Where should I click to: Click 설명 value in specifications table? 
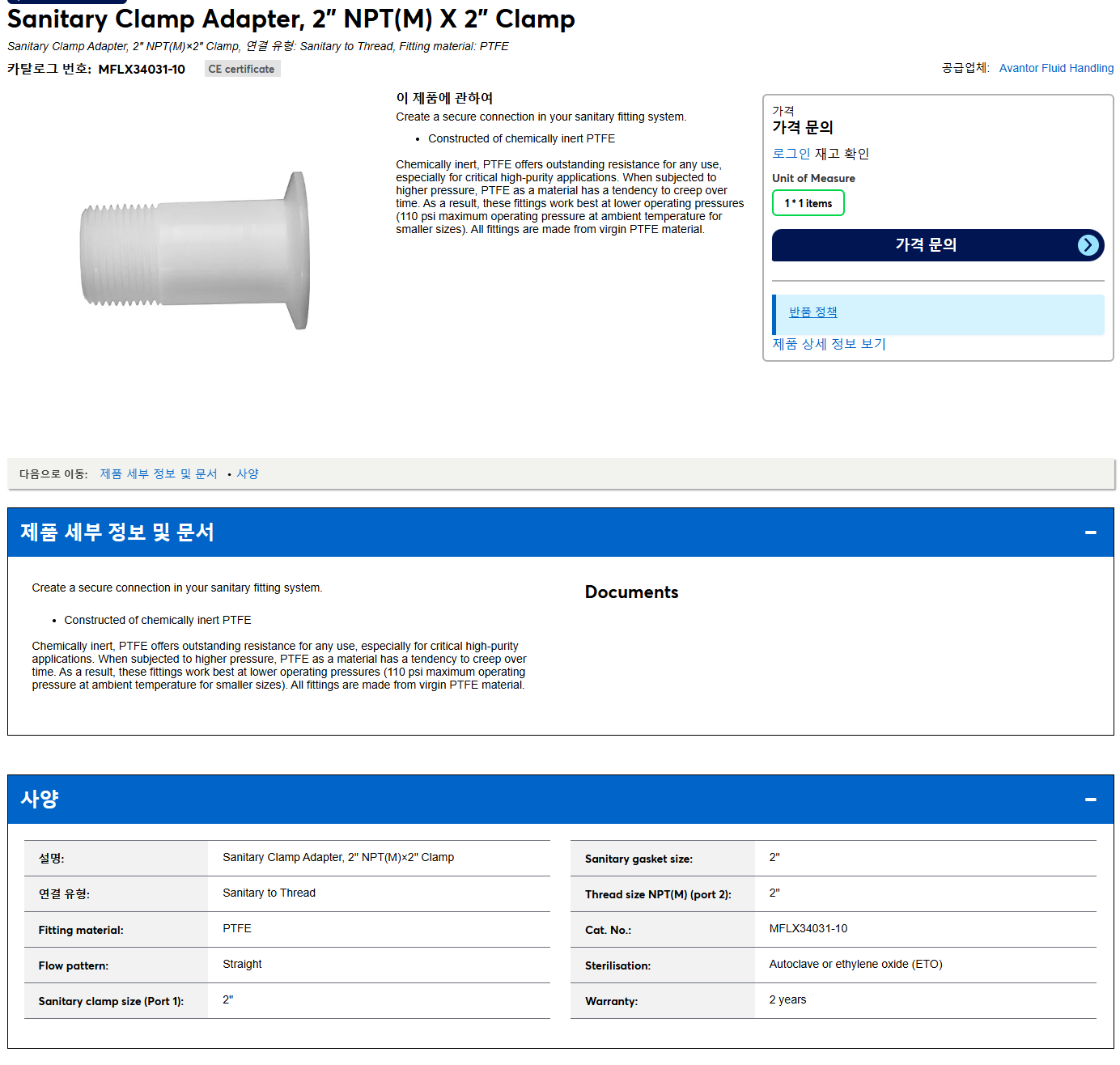pos(338,857)
